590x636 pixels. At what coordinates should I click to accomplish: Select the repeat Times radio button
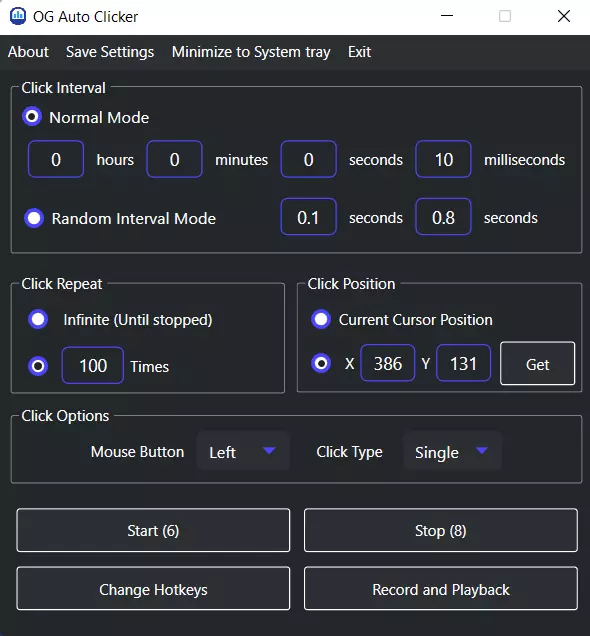tap(38, 366)
